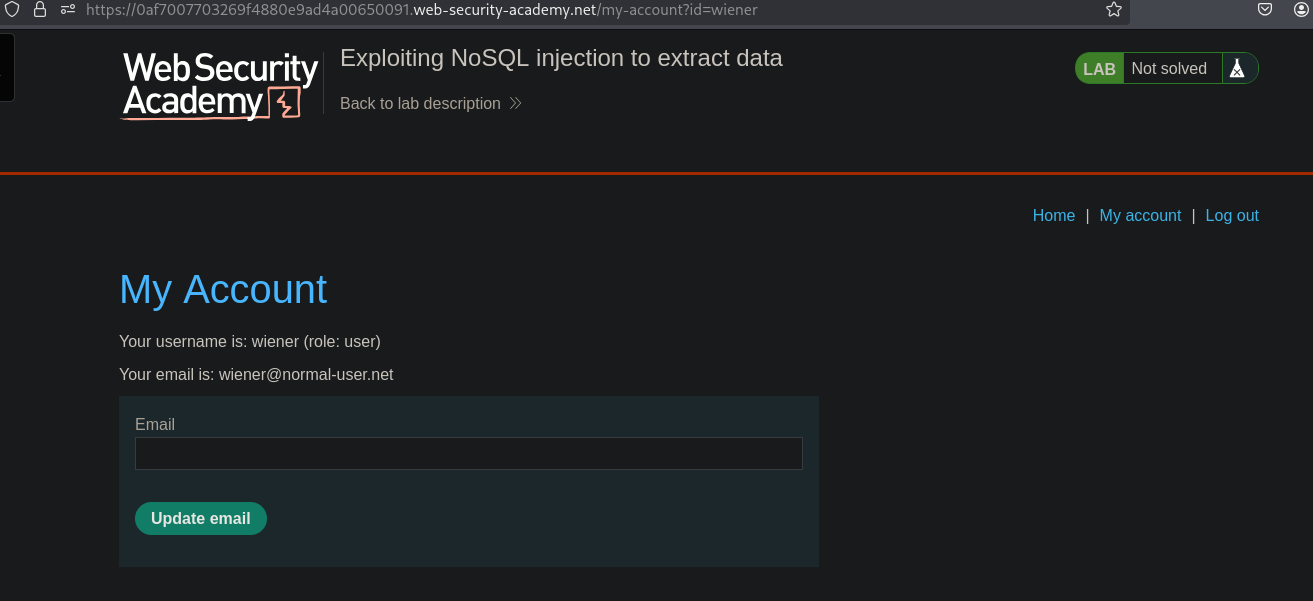Click the lab flask icon

[1237, 69]
